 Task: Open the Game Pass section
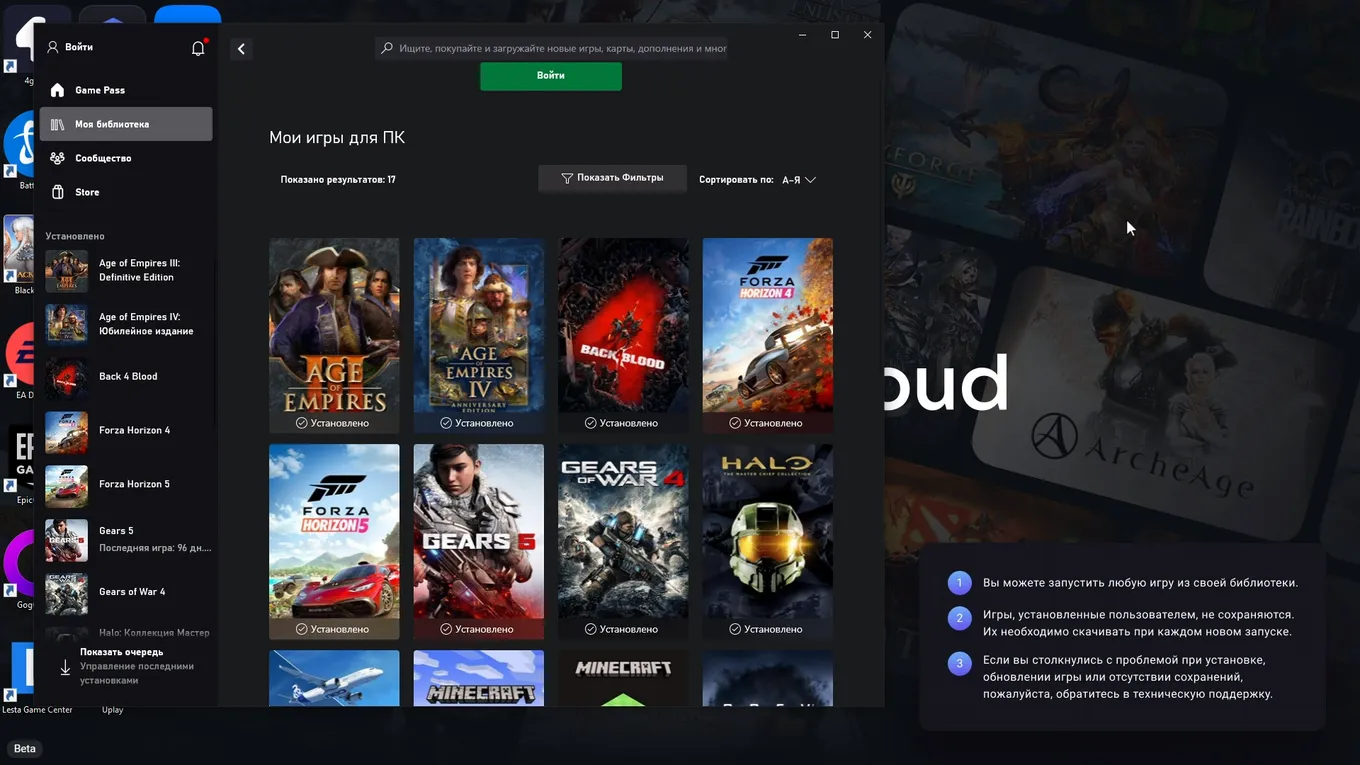tap(126, 90)
